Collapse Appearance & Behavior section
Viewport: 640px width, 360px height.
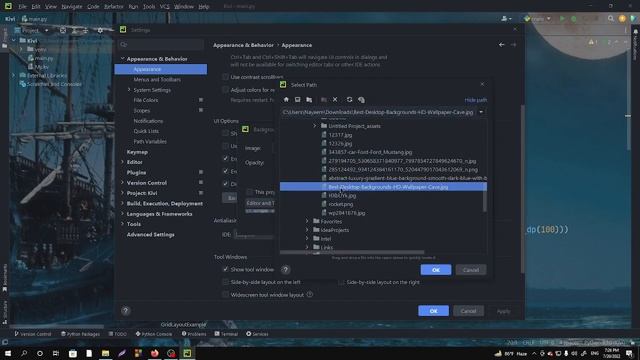(x=122, y=59)
